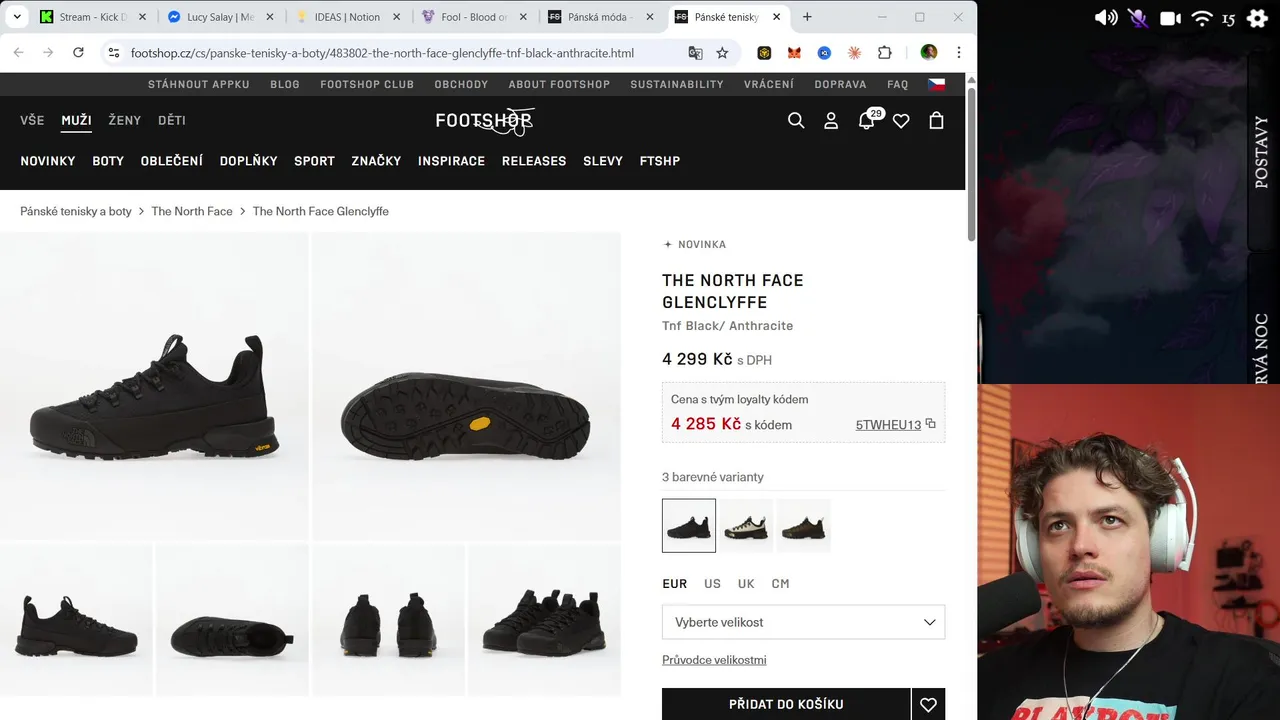Image resolution: width=1280 pixels, height=720 pixels.
Task: Open the Chrome tab search dropdown
Action: [17, 17]
